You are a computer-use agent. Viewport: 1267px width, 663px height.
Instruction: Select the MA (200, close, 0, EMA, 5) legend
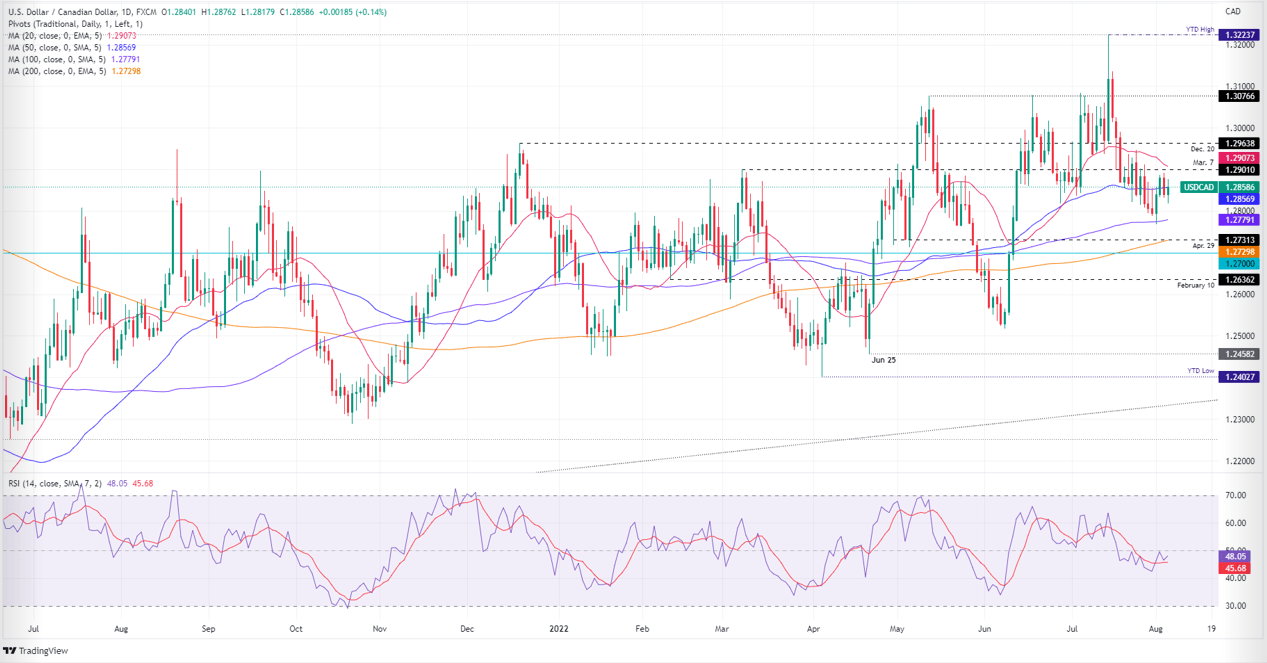[x=63, y=71]
